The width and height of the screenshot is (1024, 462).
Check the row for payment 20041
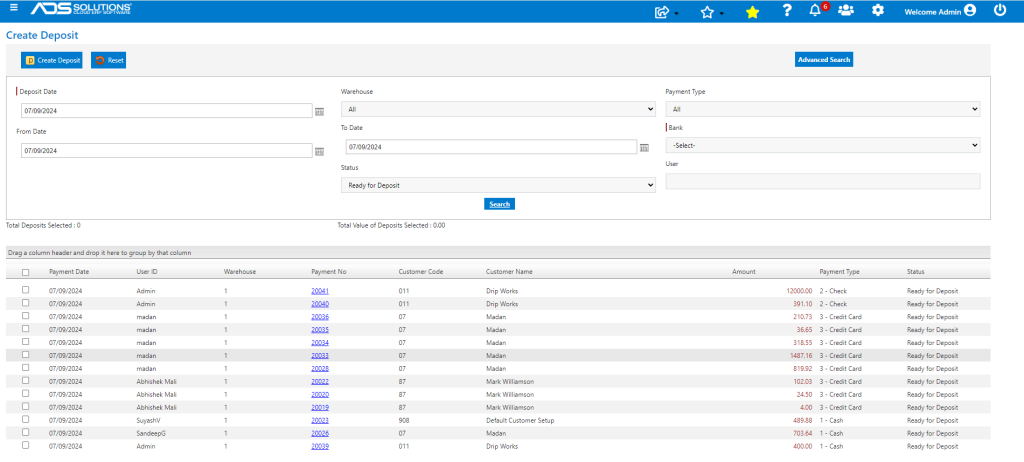pos(25,289)
